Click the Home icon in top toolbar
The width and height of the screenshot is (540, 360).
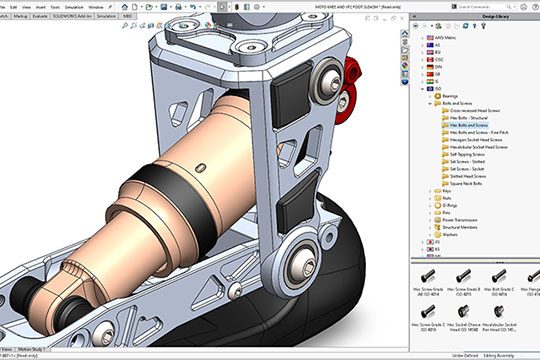(x=125, y=7)
